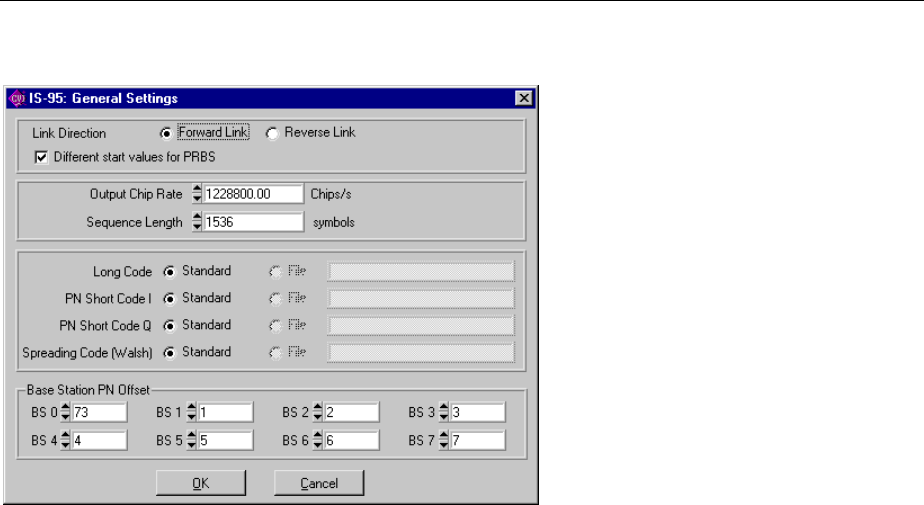Click the BS 5 PN offset field
This screenshot has height=505, width=924.
(x=225, y=440)
